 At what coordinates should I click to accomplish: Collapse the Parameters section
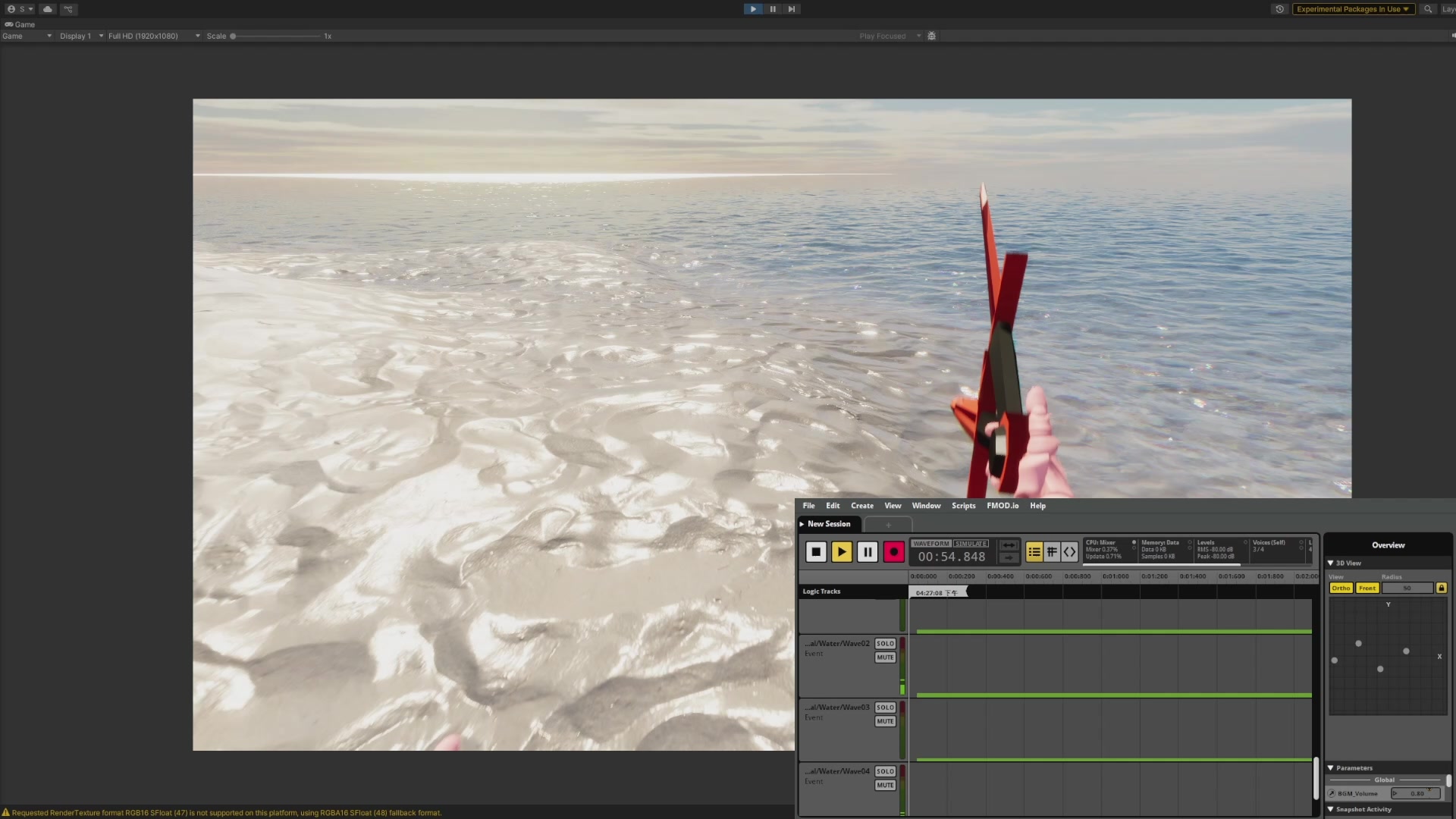pyautogui.click(x=1331, y=768)
